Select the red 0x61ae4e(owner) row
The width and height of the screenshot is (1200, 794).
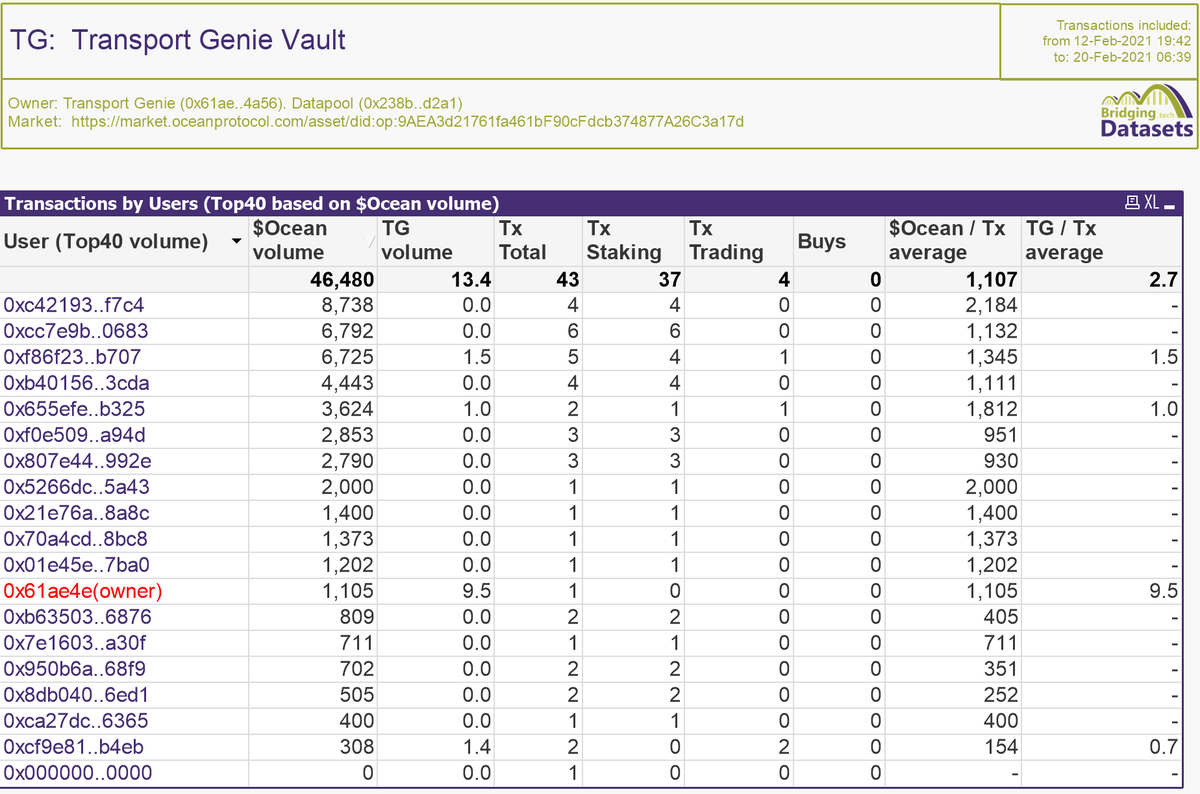pyautogui.click(x=83, y=590)
